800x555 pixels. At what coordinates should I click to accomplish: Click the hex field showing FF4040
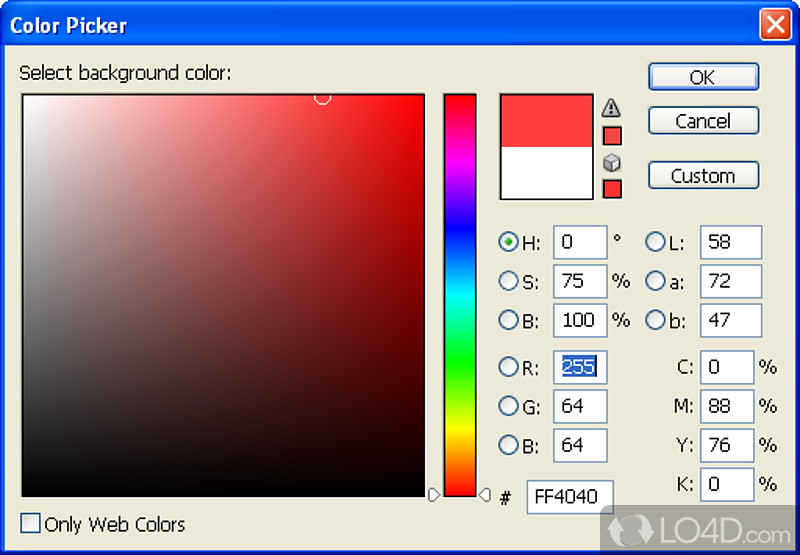coord(570,496)
